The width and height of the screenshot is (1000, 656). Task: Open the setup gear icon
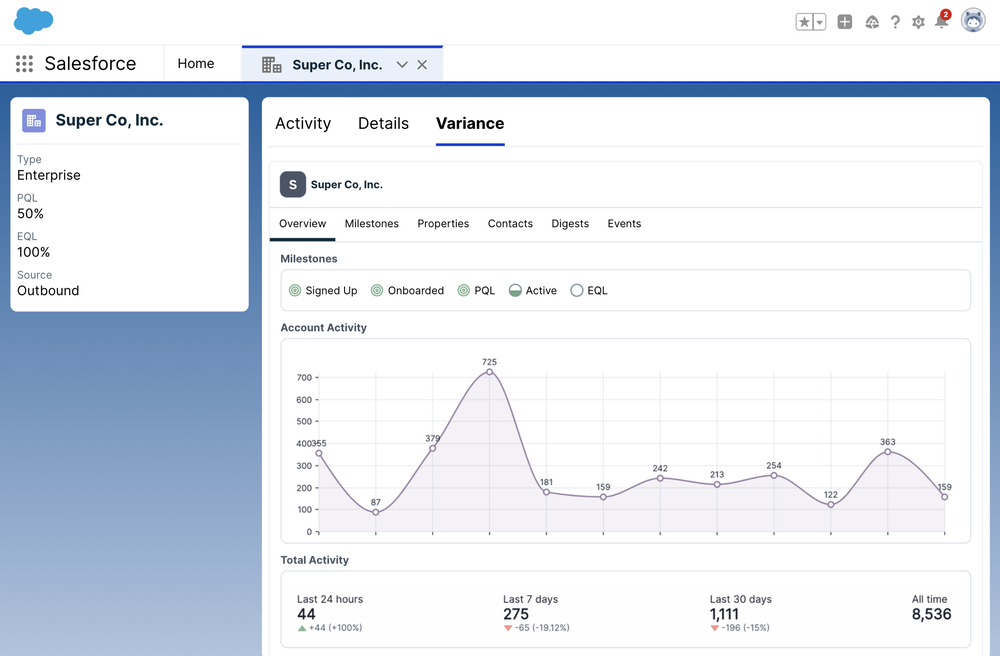[918, 22]
